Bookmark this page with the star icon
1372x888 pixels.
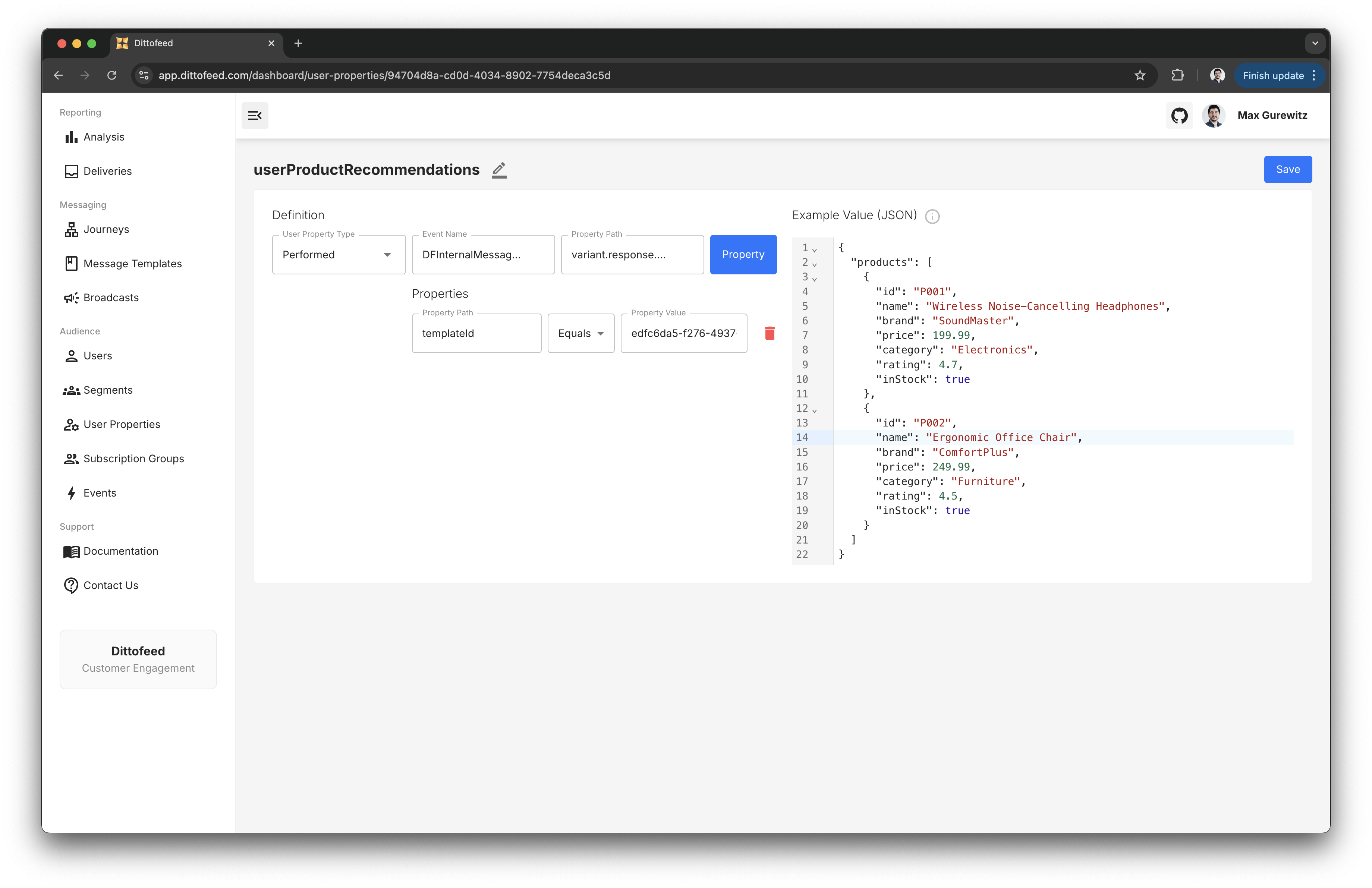(x=1139, y=75)
